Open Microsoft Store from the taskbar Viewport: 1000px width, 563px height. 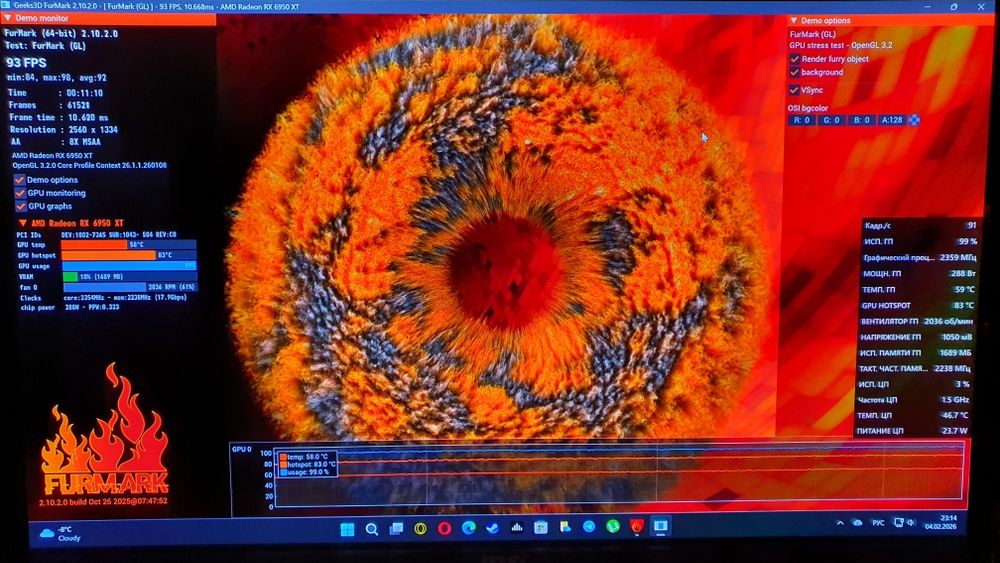[x=541, y=527]
